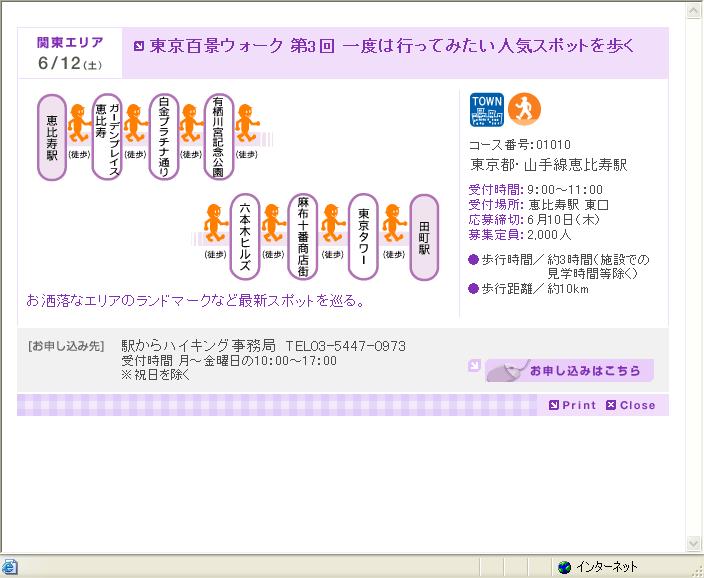Click the お洒落なエリアのランドマーク description text

click(x=195, y=300)
